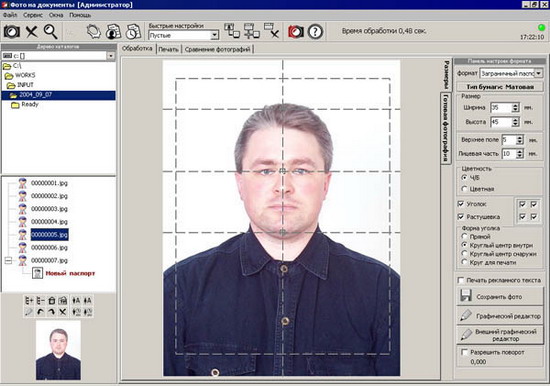Open the Помощь menu
Viewport: 550px width, 386px height.
[x=80, y=15]
